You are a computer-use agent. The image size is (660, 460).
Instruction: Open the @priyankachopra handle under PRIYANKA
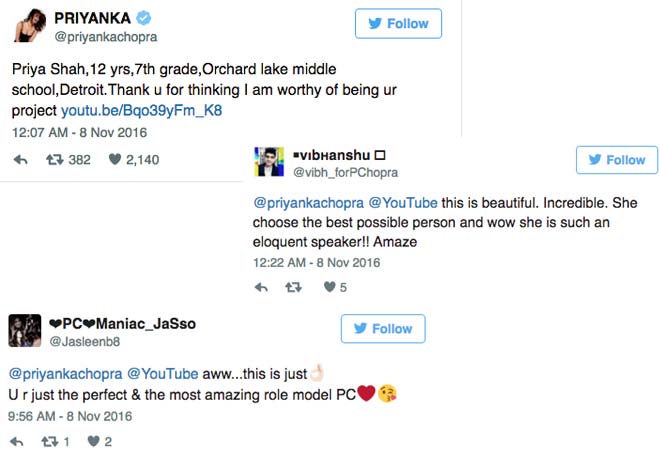[105, 37]
